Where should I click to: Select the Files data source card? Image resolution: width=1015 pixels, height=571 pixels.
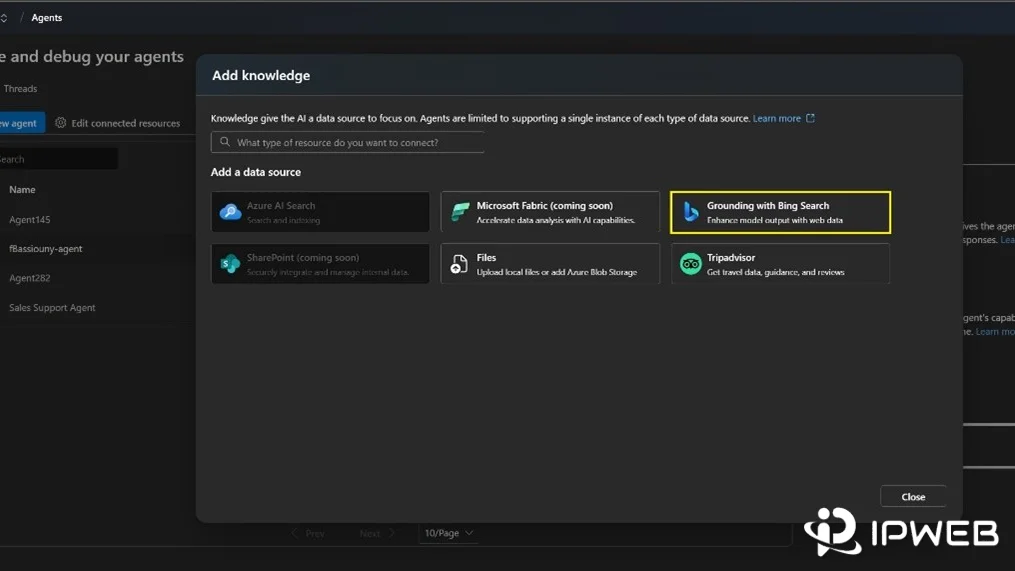tap(550, 263)
